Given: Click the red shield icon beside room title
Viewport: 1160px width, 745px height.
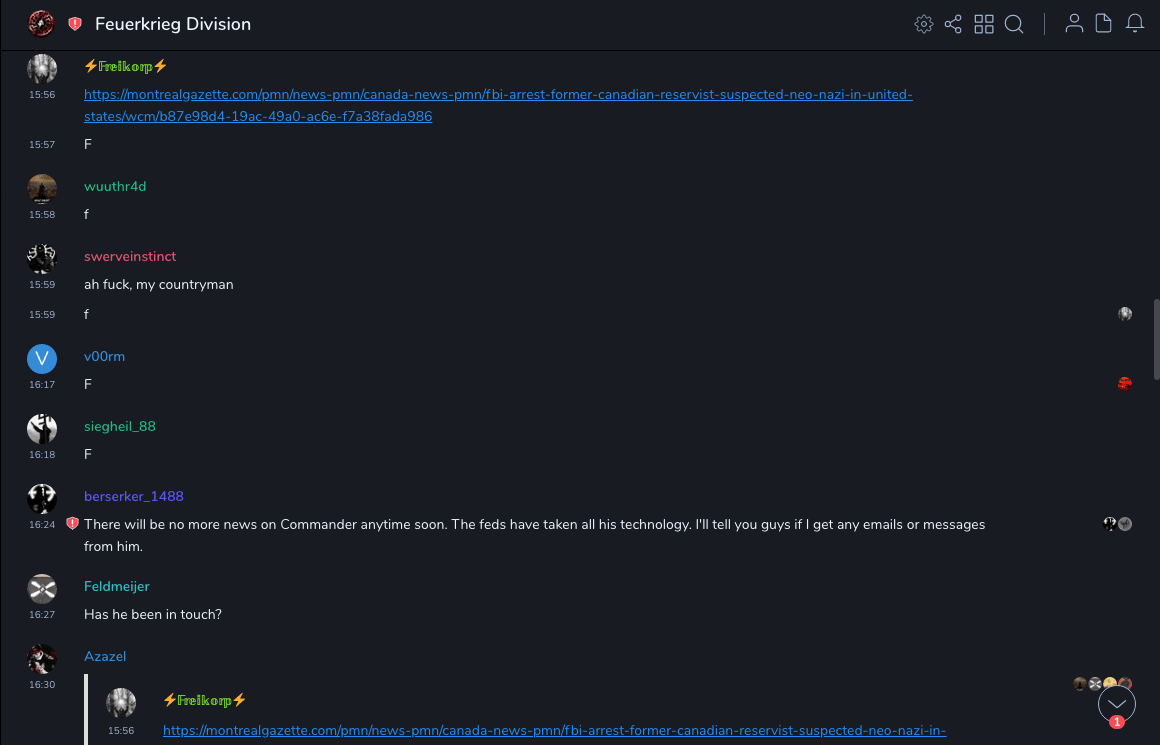Looking at the screenshot, I should 75,24.
